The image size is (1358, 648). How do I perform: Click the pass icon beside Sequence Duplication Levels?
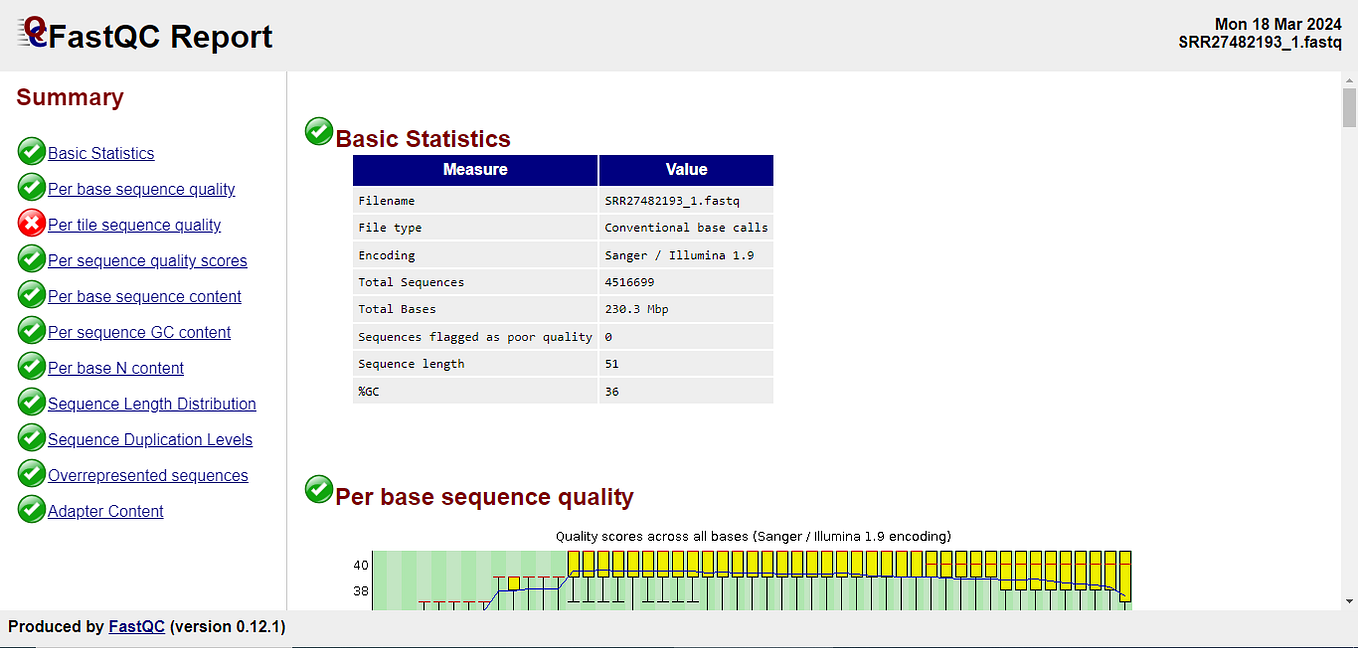31,437
